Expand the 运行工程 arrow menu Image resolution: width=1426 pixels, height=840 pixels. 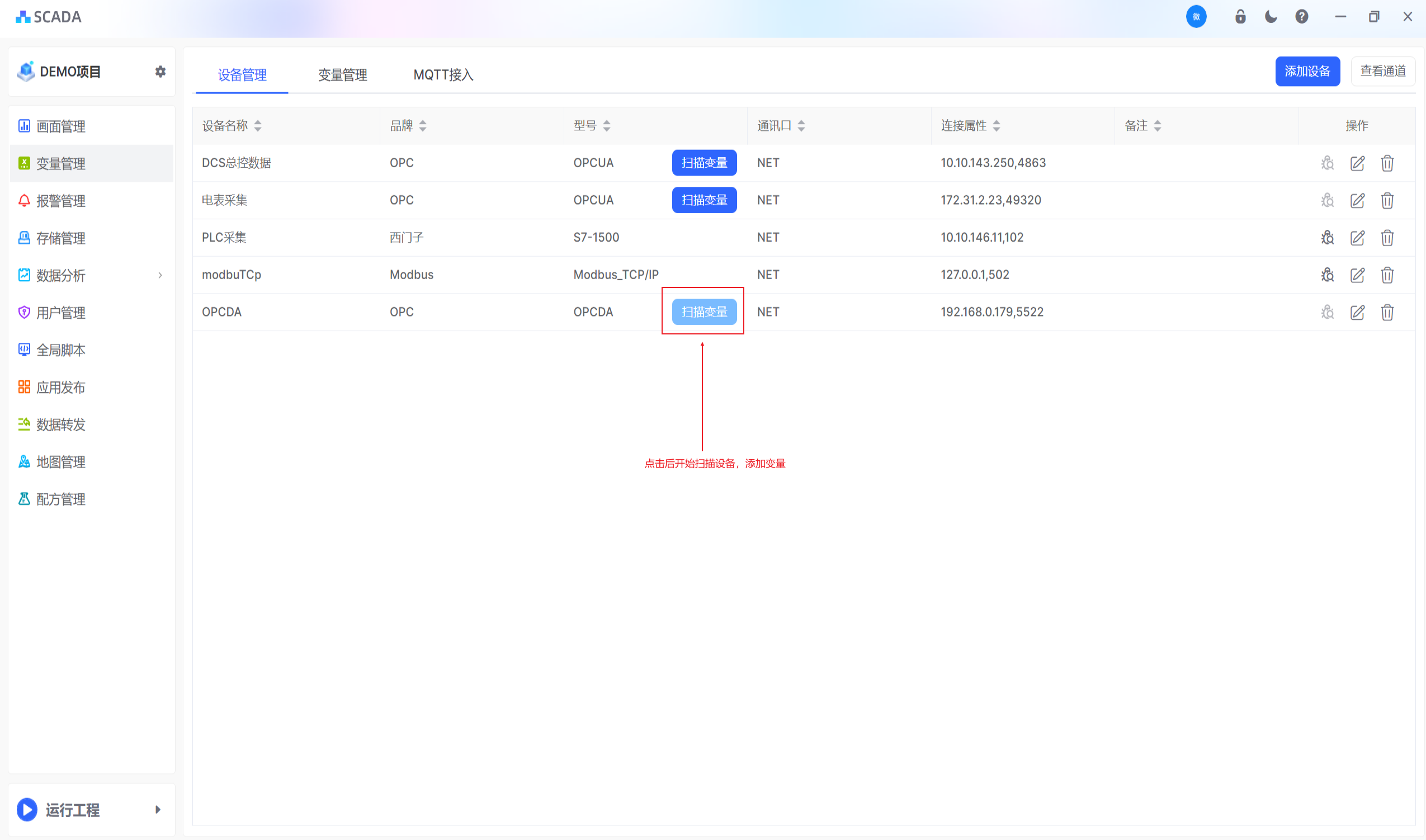(158, 809)
